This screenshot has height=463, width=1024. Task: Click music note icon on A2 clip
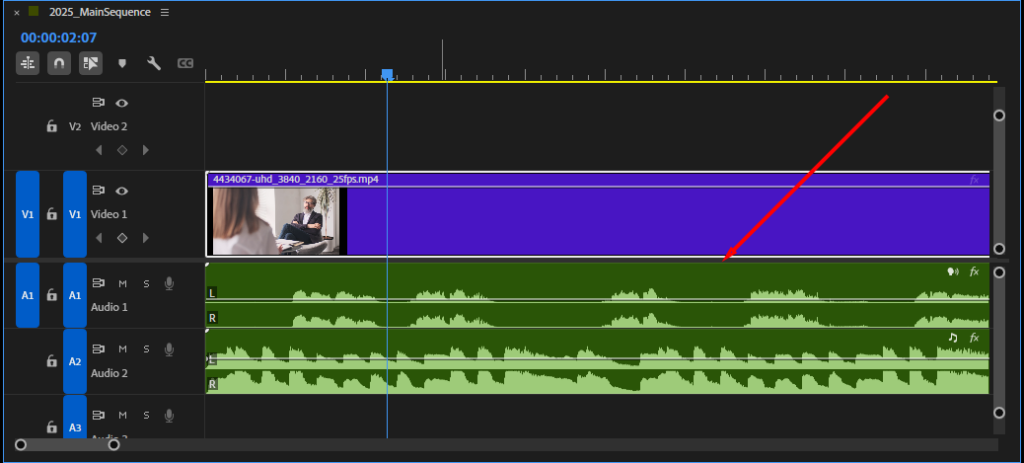(953, 338)
